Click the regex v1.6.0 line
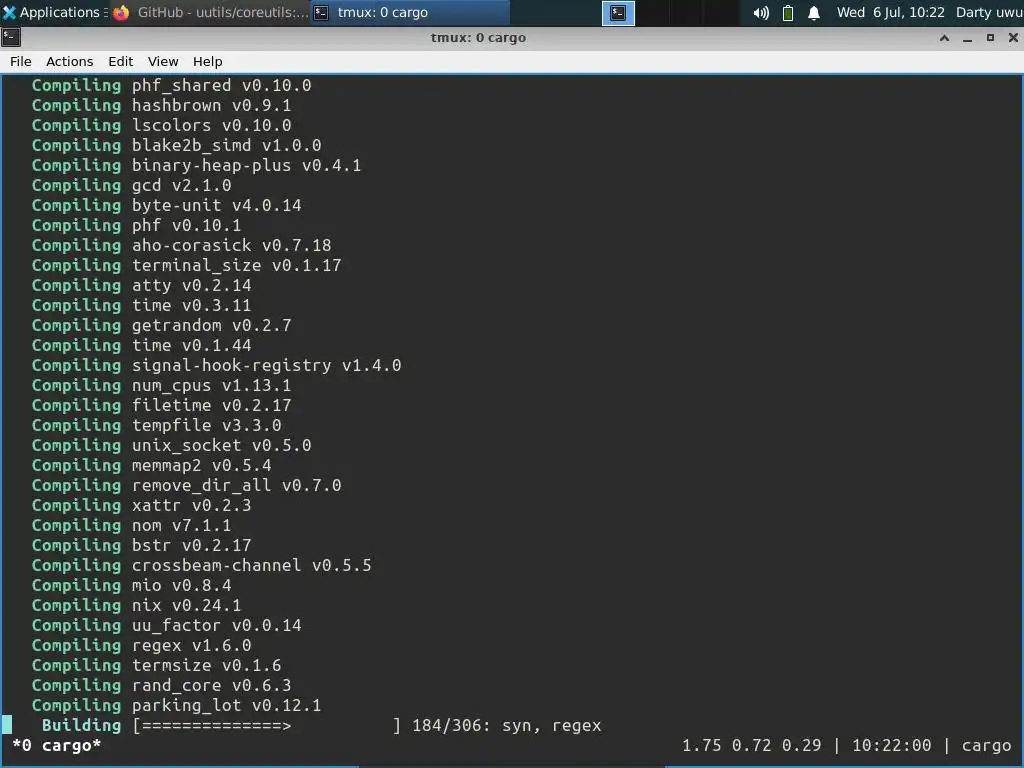The height and width of the screenshot is (768, 1024). (x=142, y=645)
